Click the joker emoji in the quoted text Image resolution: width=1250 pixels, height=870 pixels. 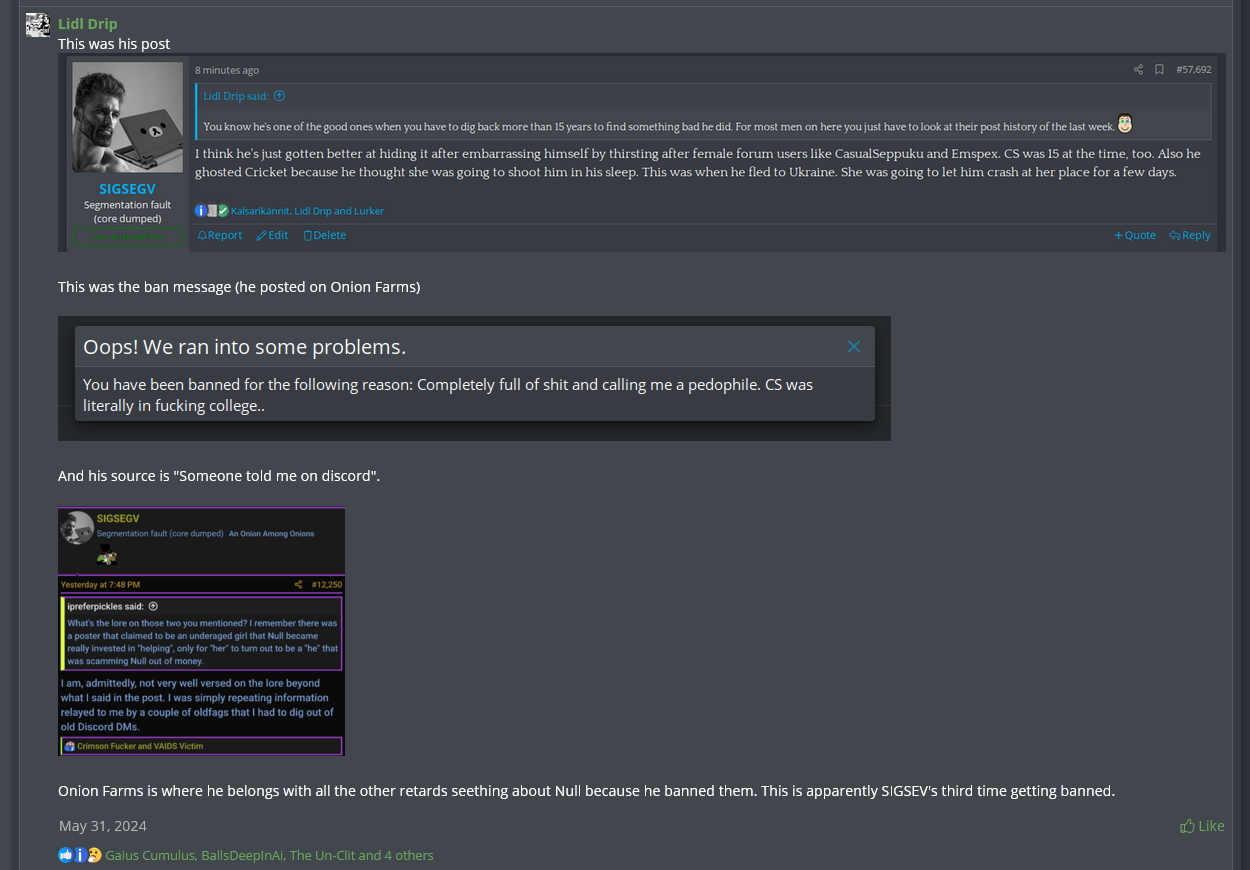point(1125,124)
